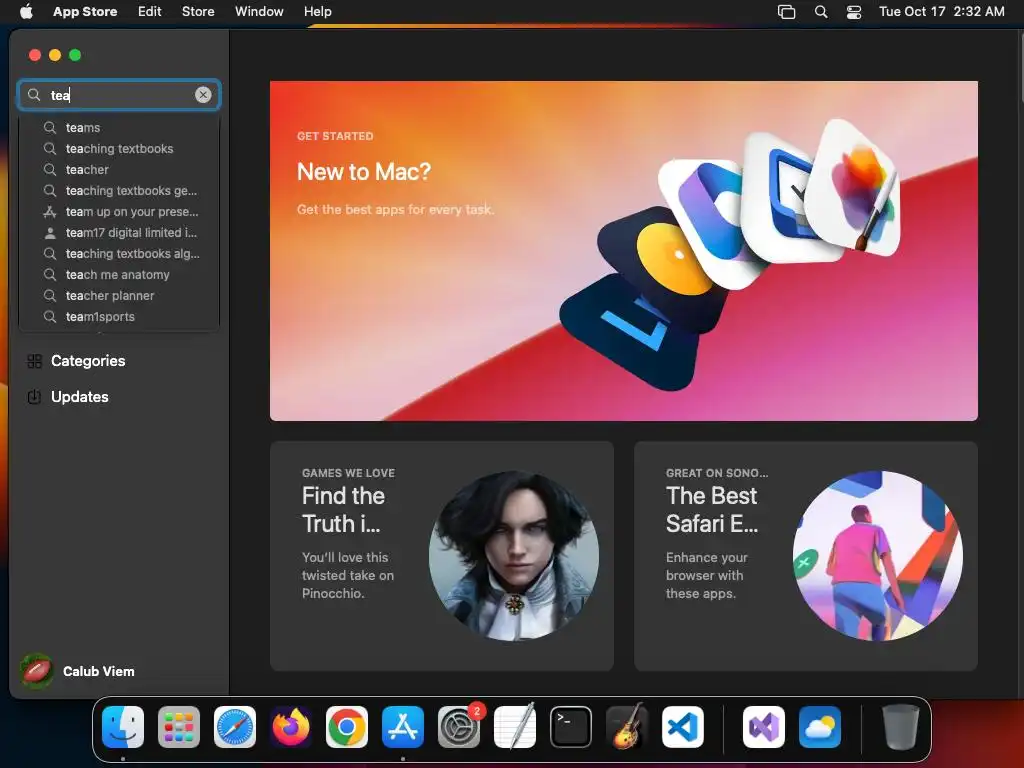Open the 'Find the Truth i...' games card
This screenshot has width=1024, height=768.
(441, 556)
